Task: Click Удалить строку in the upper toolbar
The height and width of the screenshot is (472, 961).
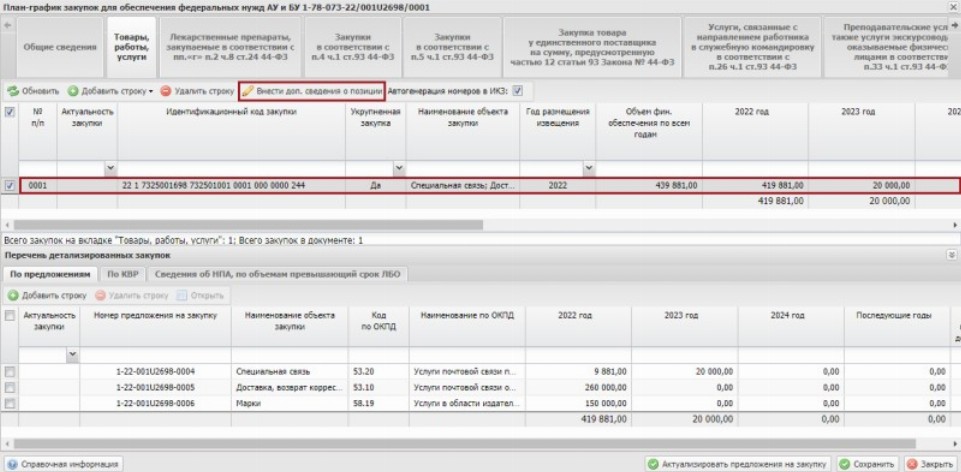Action: click(x=197, y=91)
